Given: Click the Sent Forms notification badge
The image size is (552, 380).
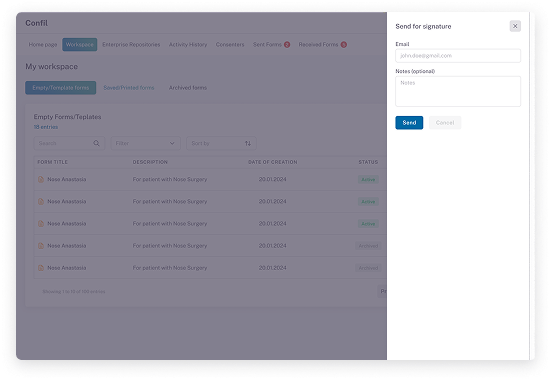Looking at the screenshot, I should coord(287,45).
